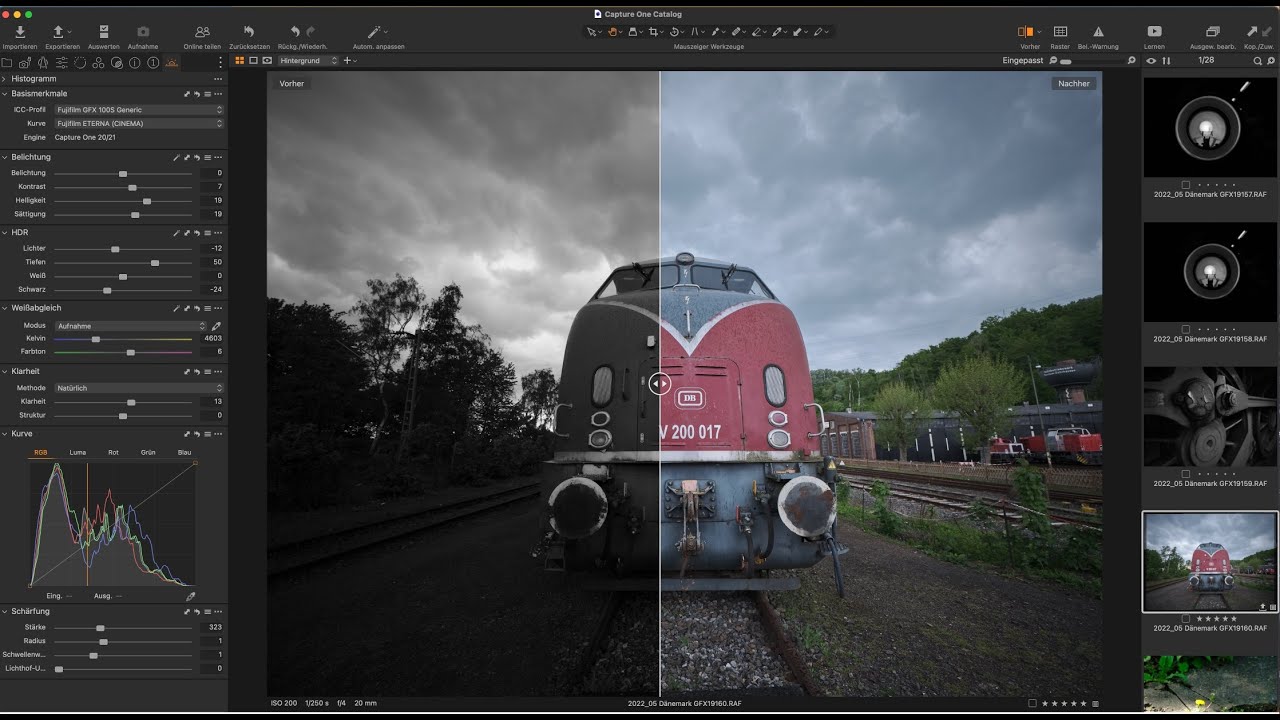
Task: Click the Exportieren toolbar icon
Action: click(58, 32)
